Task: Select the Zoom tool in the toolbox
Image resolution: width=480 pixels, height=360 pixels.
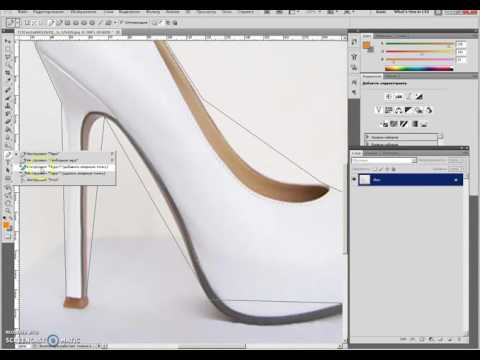Action: click(x=8, y=210)
